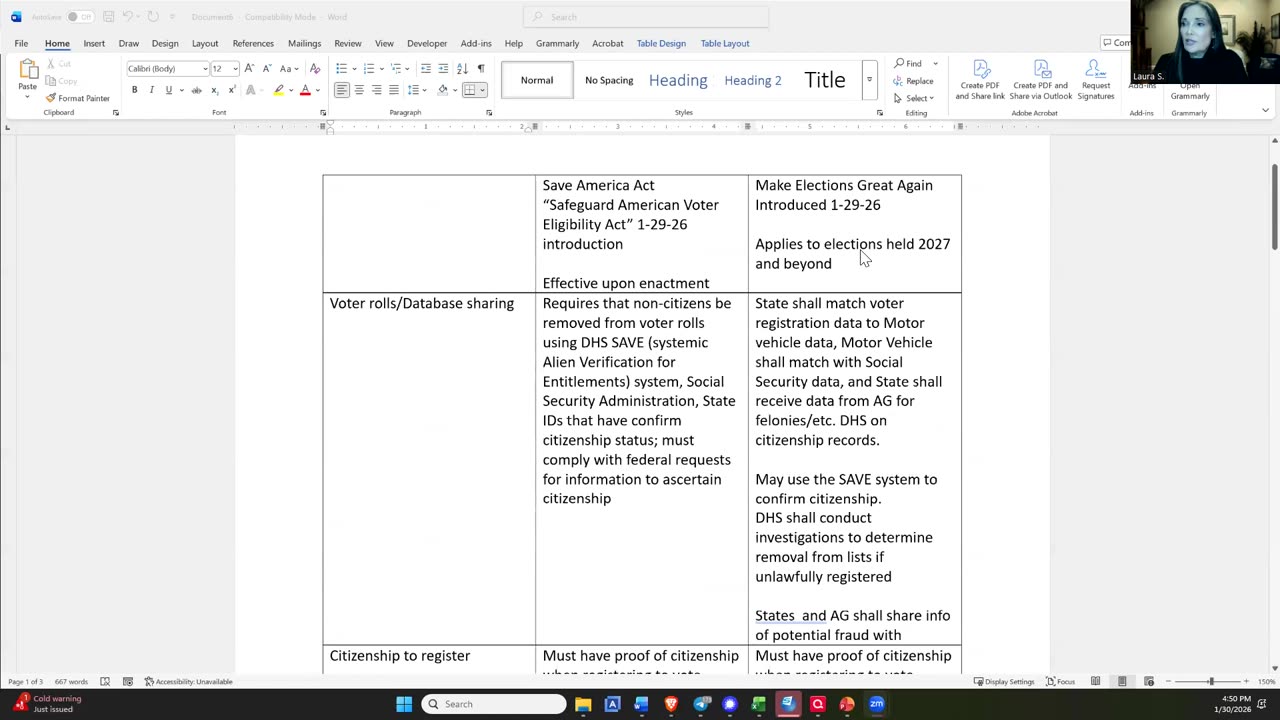Create PDF and Share link

[980, 80]
